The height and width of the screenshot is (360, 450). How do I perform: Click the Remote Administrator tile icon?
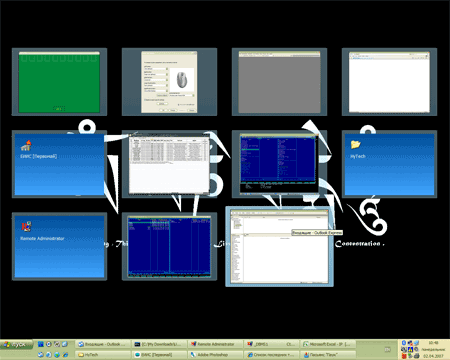[x=26, y=226]
